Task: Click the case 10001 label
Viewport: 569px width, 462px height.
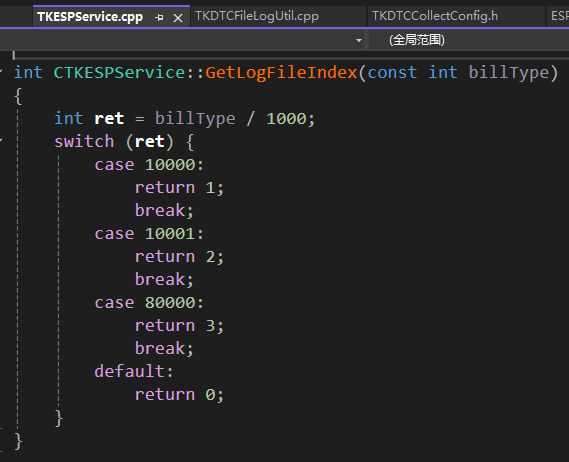Action: 149,233
